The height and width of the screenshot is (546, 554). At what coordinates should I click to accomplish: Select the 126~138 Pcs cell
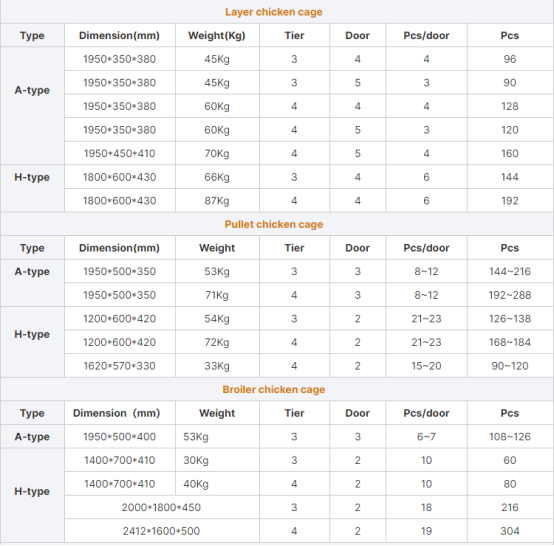510,319
